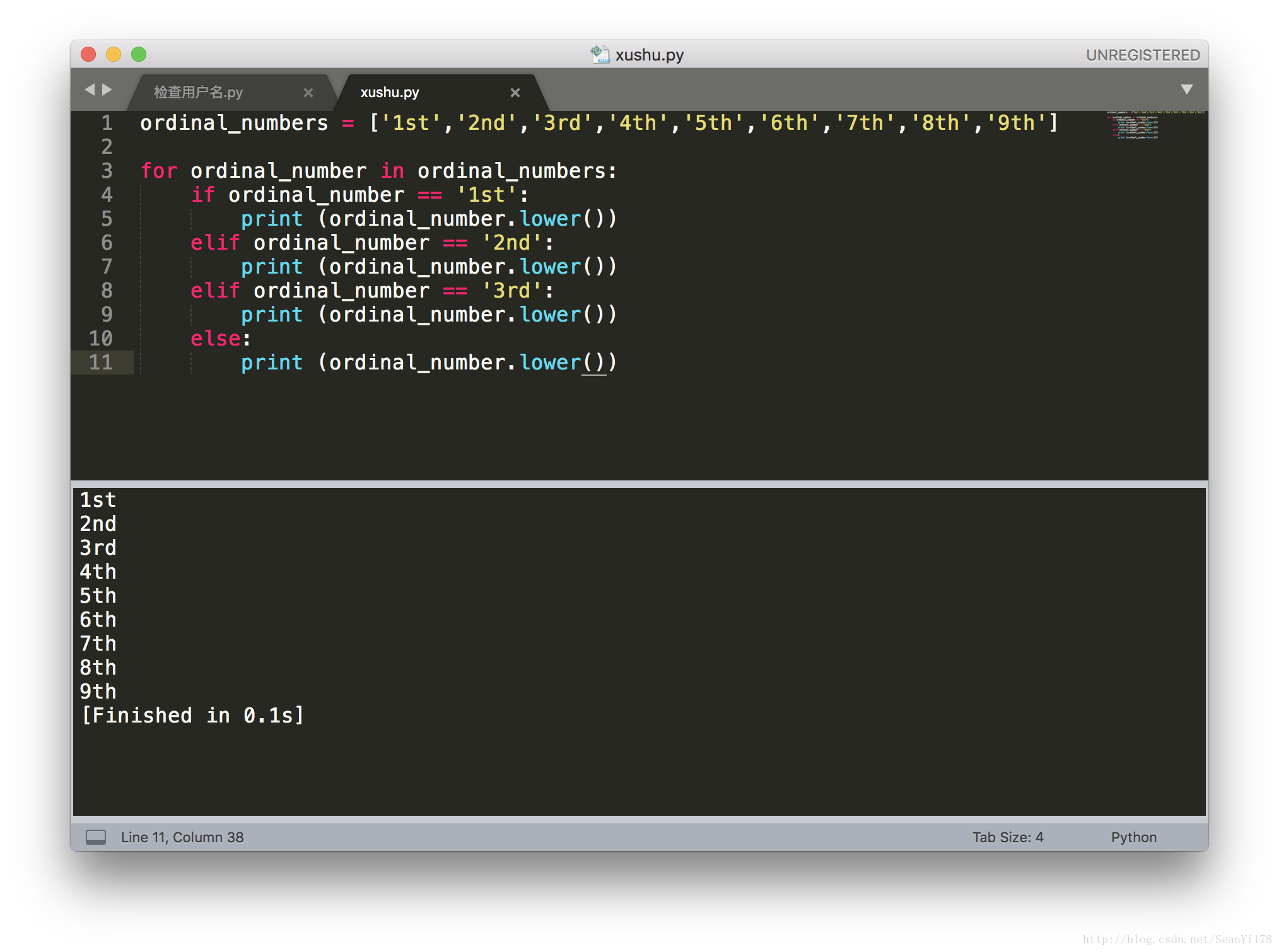Click '1st' string in the if condition
The image size is (1279, 952).
[486, 194]
